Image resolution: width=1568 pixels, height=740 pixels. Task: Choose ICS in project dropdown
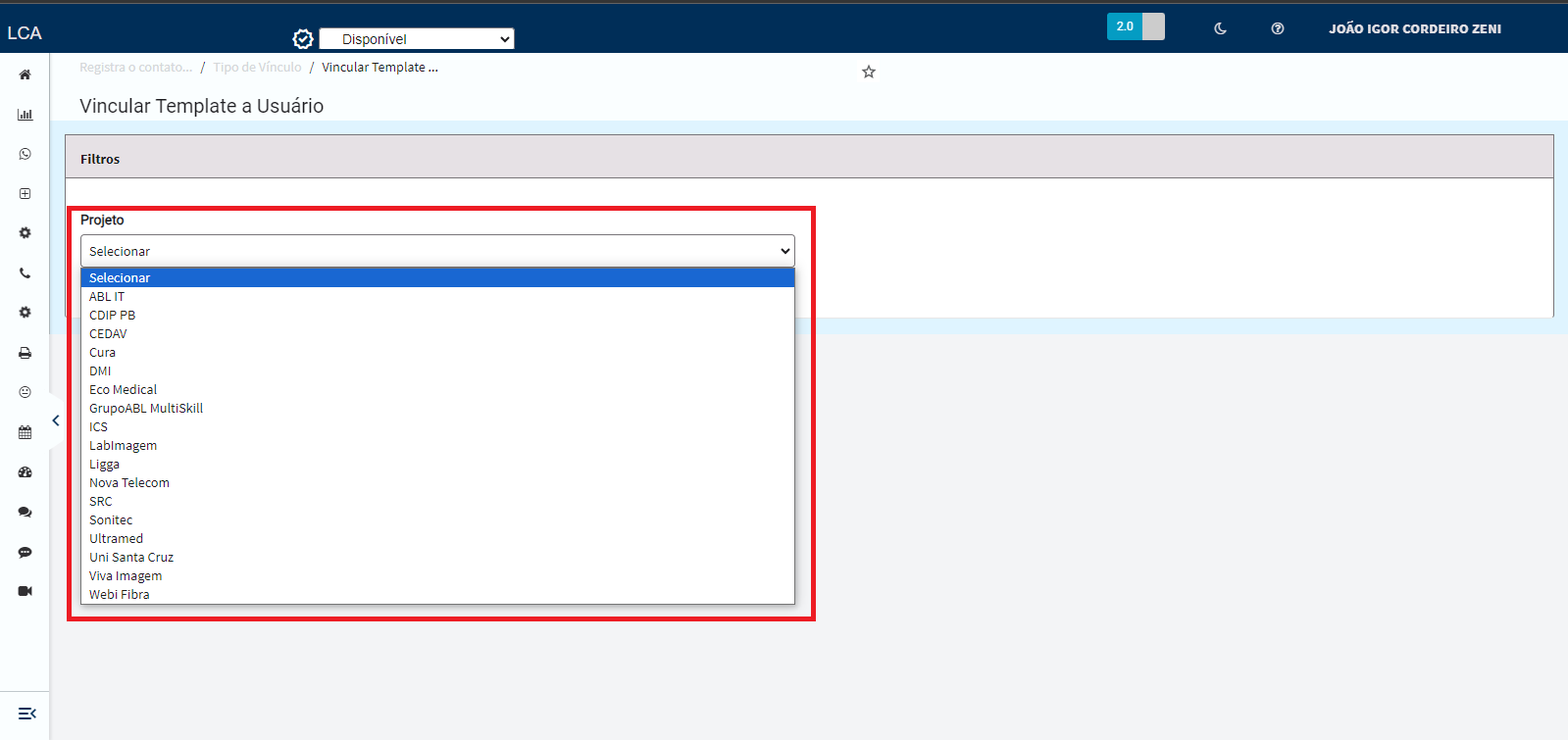click(x=437, y=426)
